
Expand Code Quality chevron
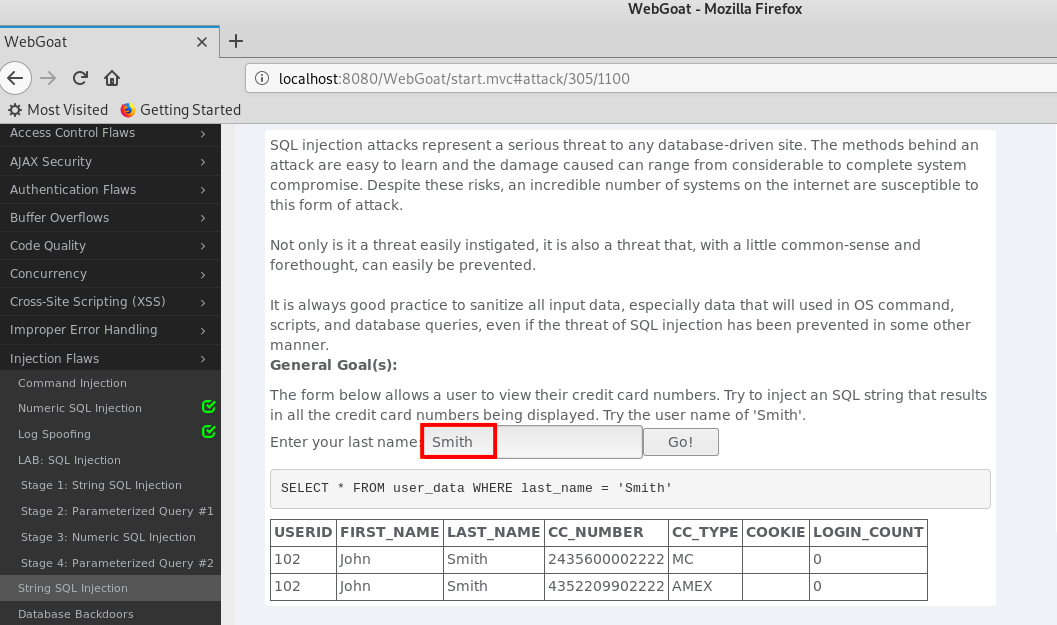(203, 246)
